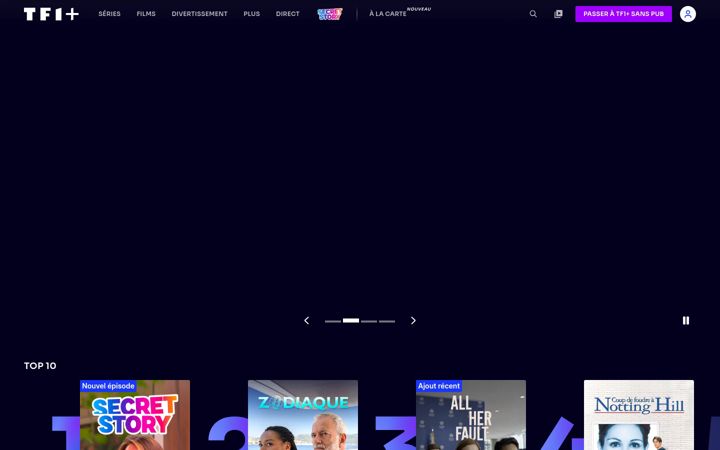Select the active second carousel indicator
Viewport: 720px width, 450px height.
tap(351, 321)
